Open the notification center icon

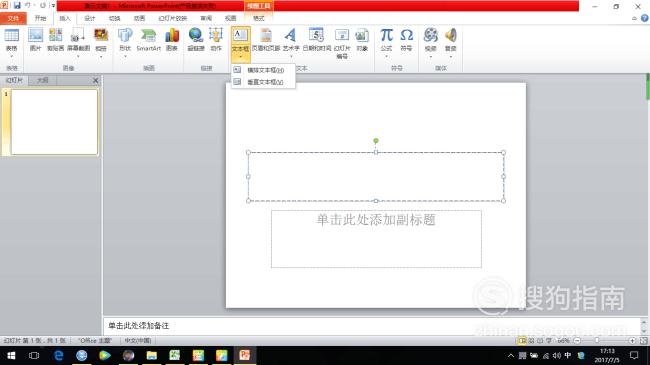[x=634, y=355]
